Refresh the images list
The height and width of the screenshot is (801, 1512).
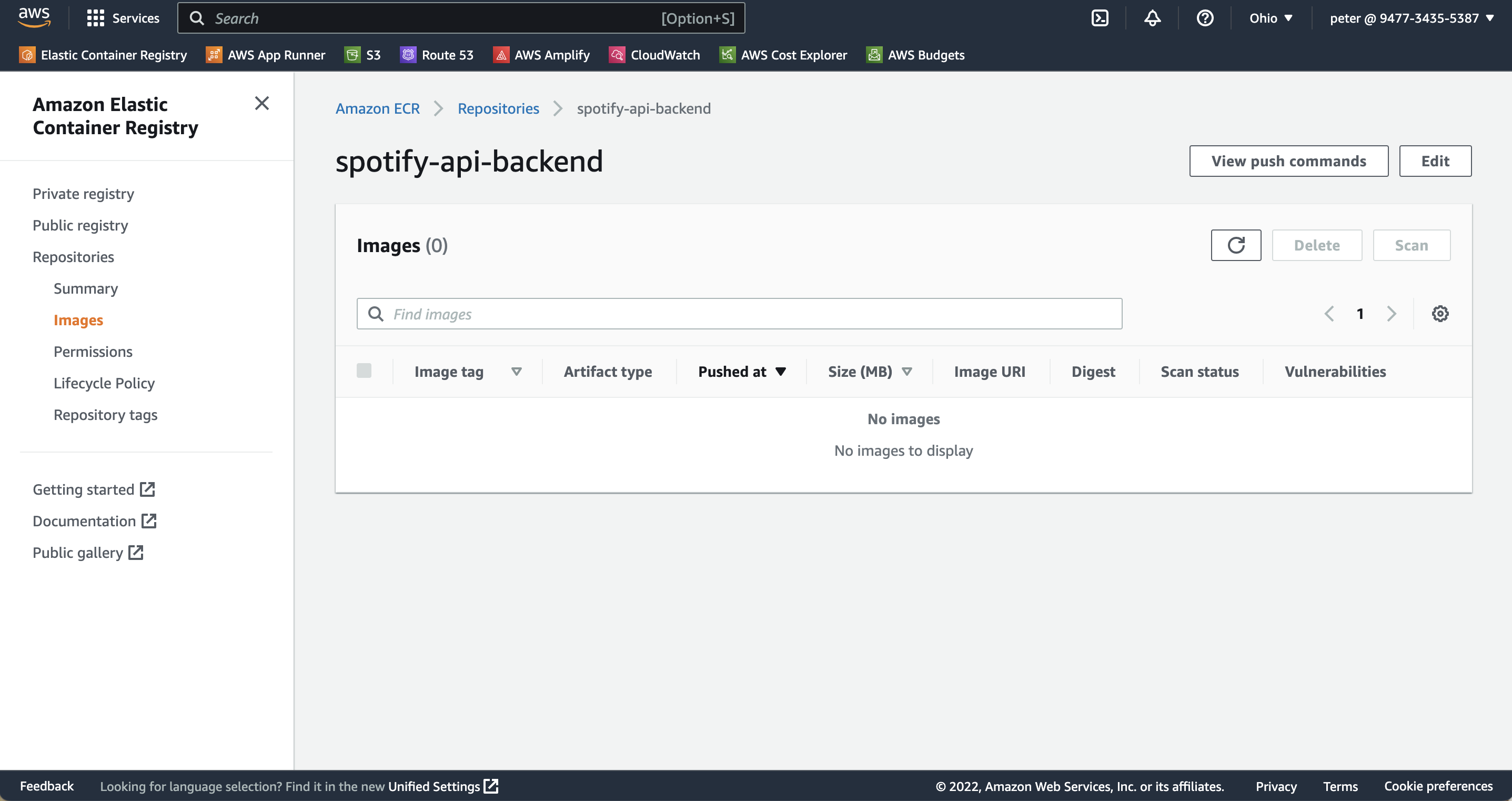tap(1236, 245)
